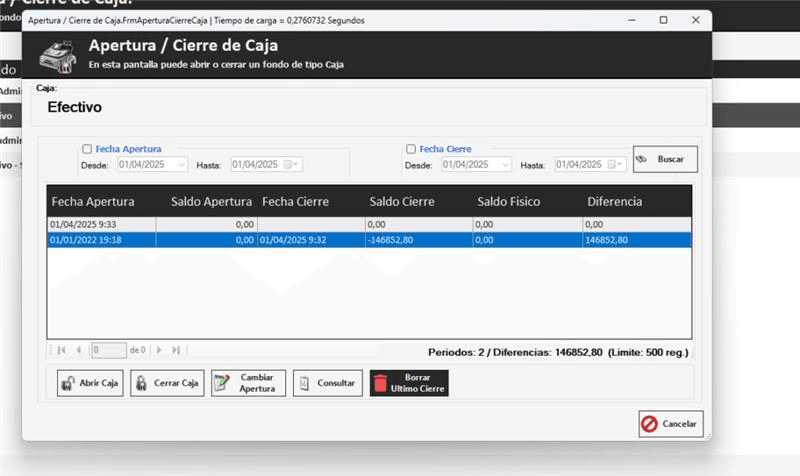
Task: Click the red Cancelar prohibition icon
Action: click(650, 424)
